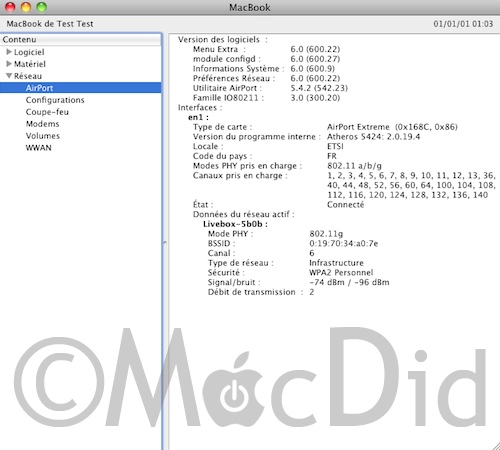500x450 pixels.
Task: Expand the Matériel disclosure triangle
Action: pos(9,64)
